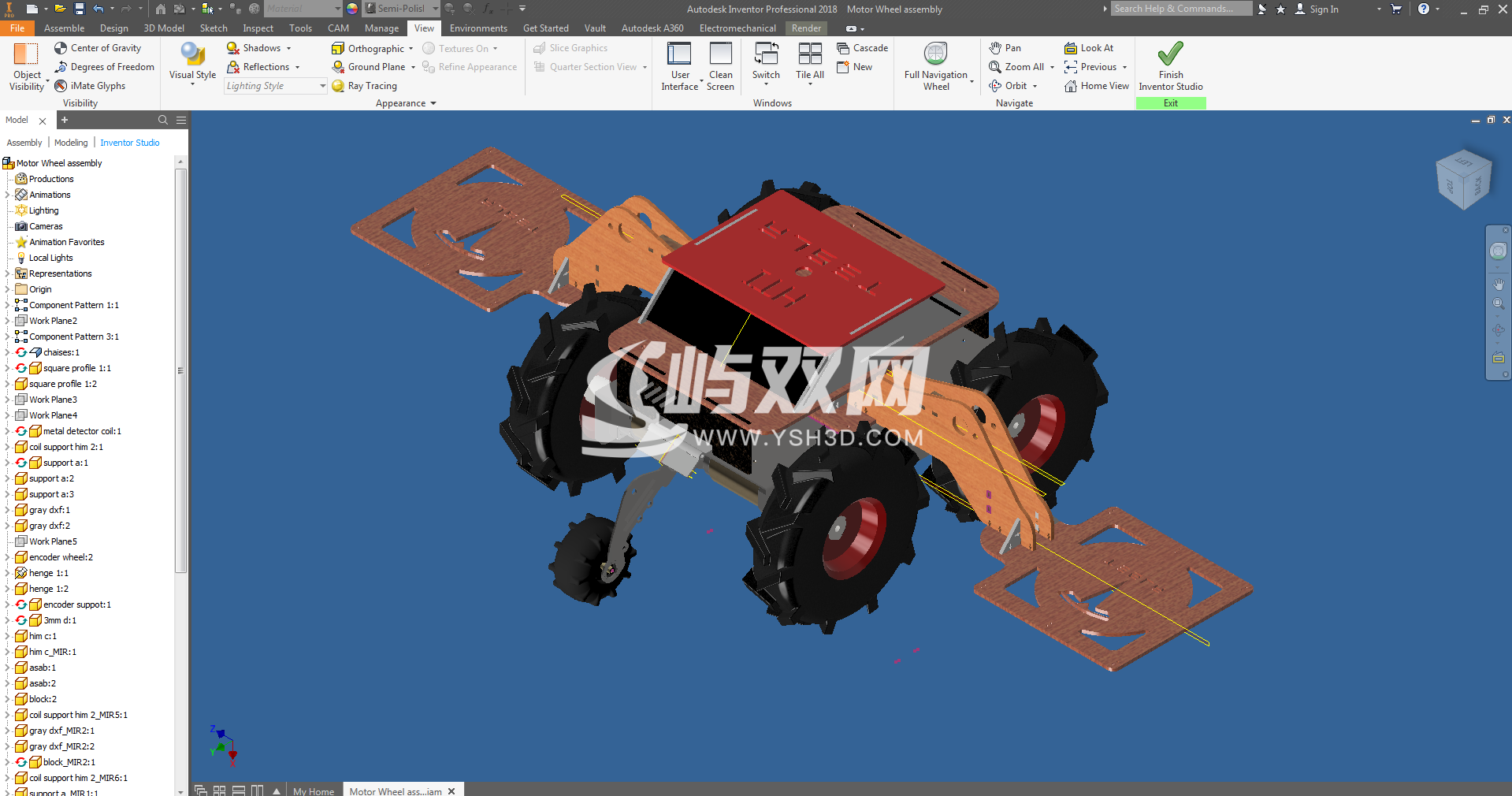Activate the Orbit tool in the ribbon
The width and height of the screenshot is (1512, 796).
coord(1008,86)
